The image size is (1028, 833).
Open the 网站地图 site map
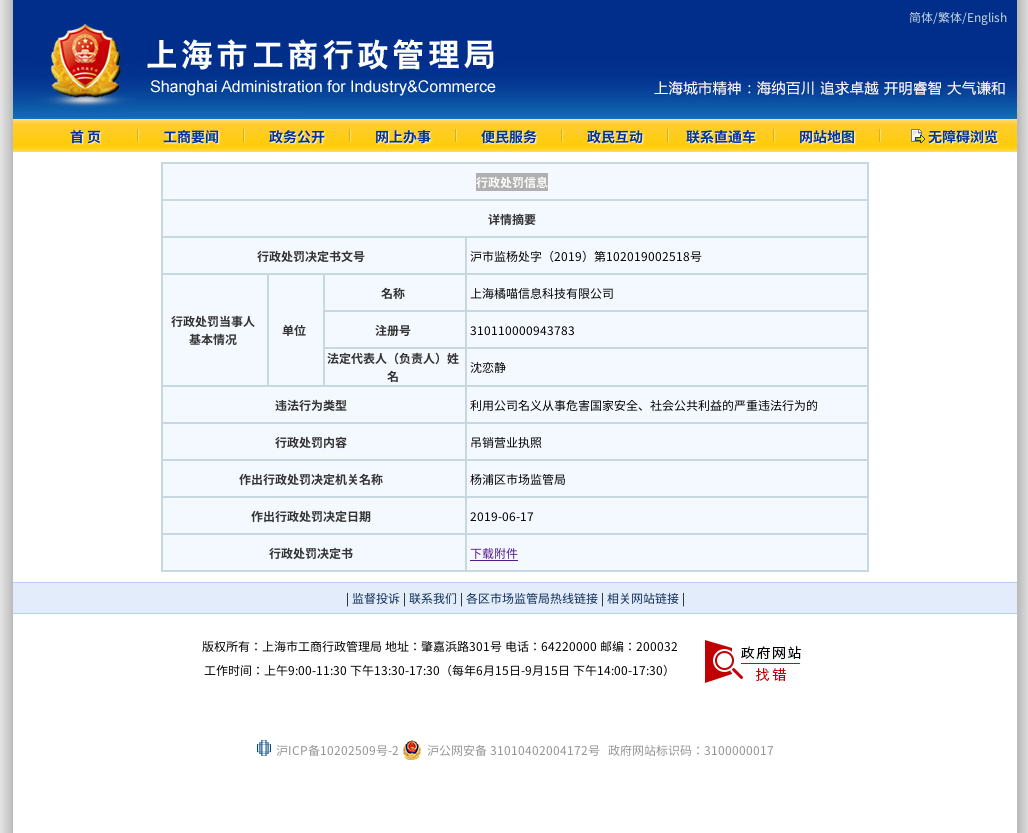[826, 137]
